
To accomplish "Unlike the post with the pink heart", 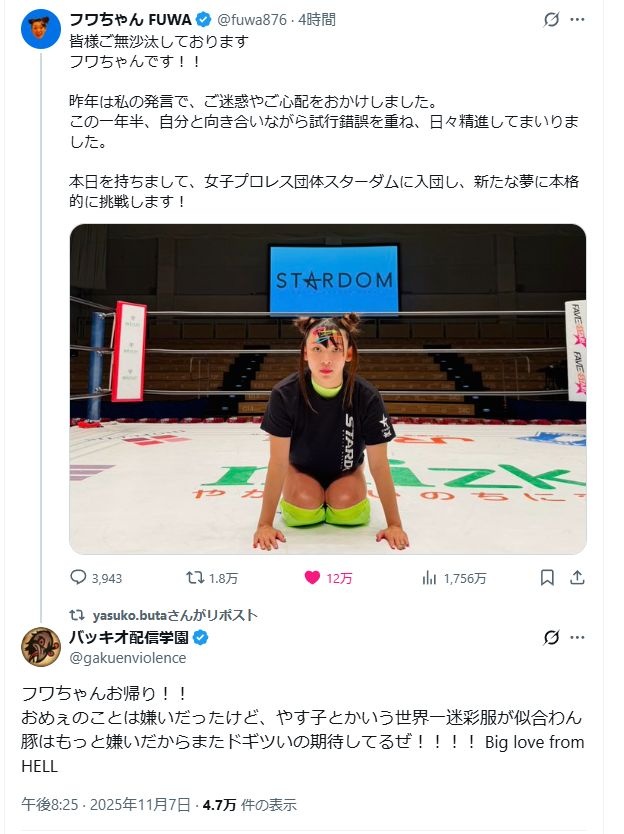I will [x=311, y=577].
